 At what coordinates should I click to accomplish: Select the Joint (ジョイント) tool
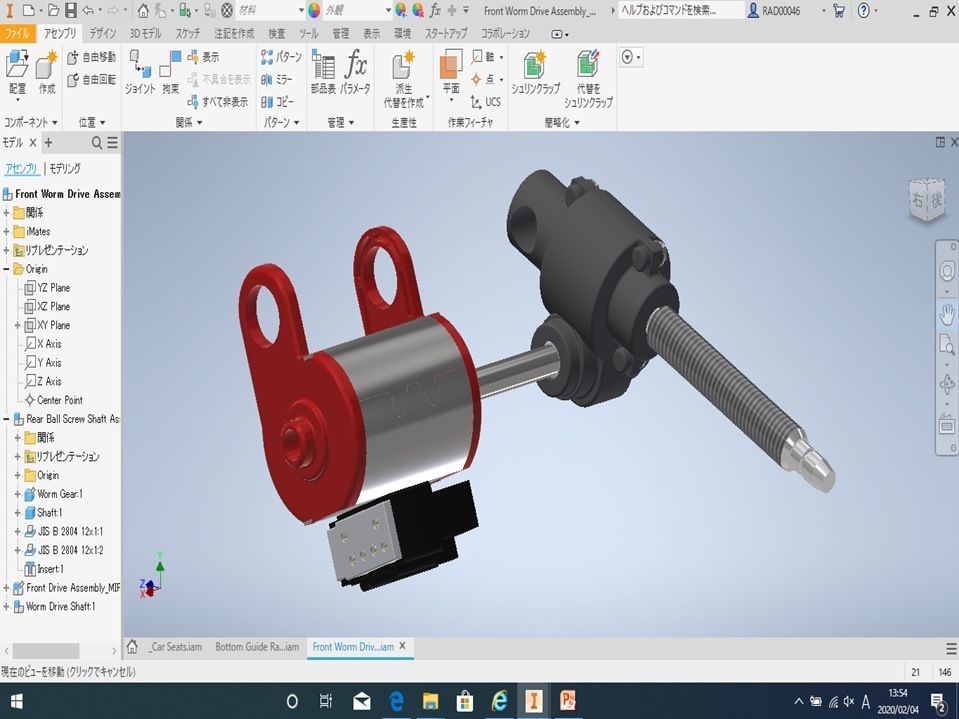[140, 68]
